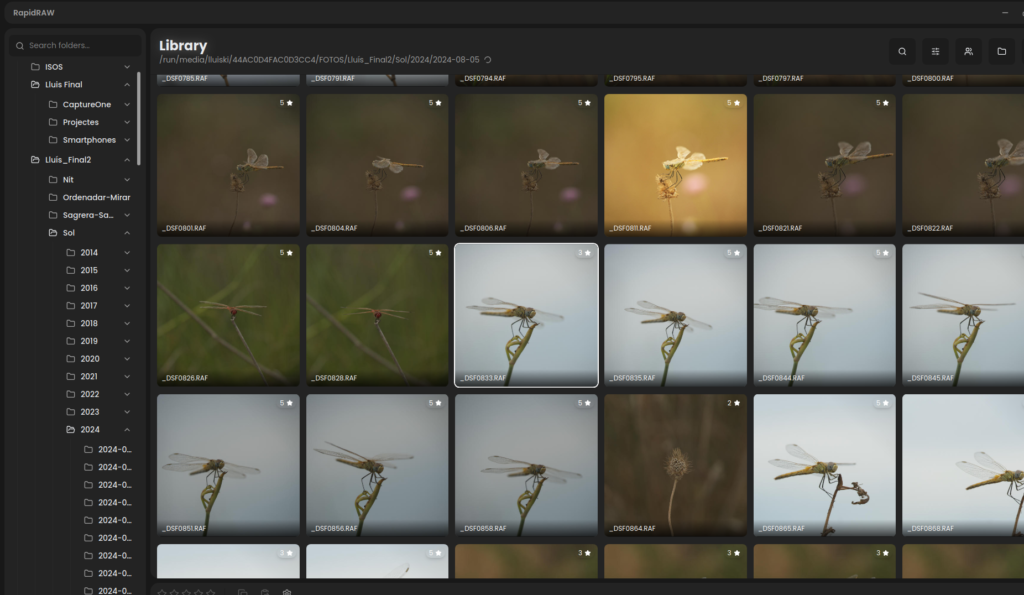Select the _DSF0864.RAF thistle thumbnail
This screenshot has width=1024, height=595.
click(675, 465)
